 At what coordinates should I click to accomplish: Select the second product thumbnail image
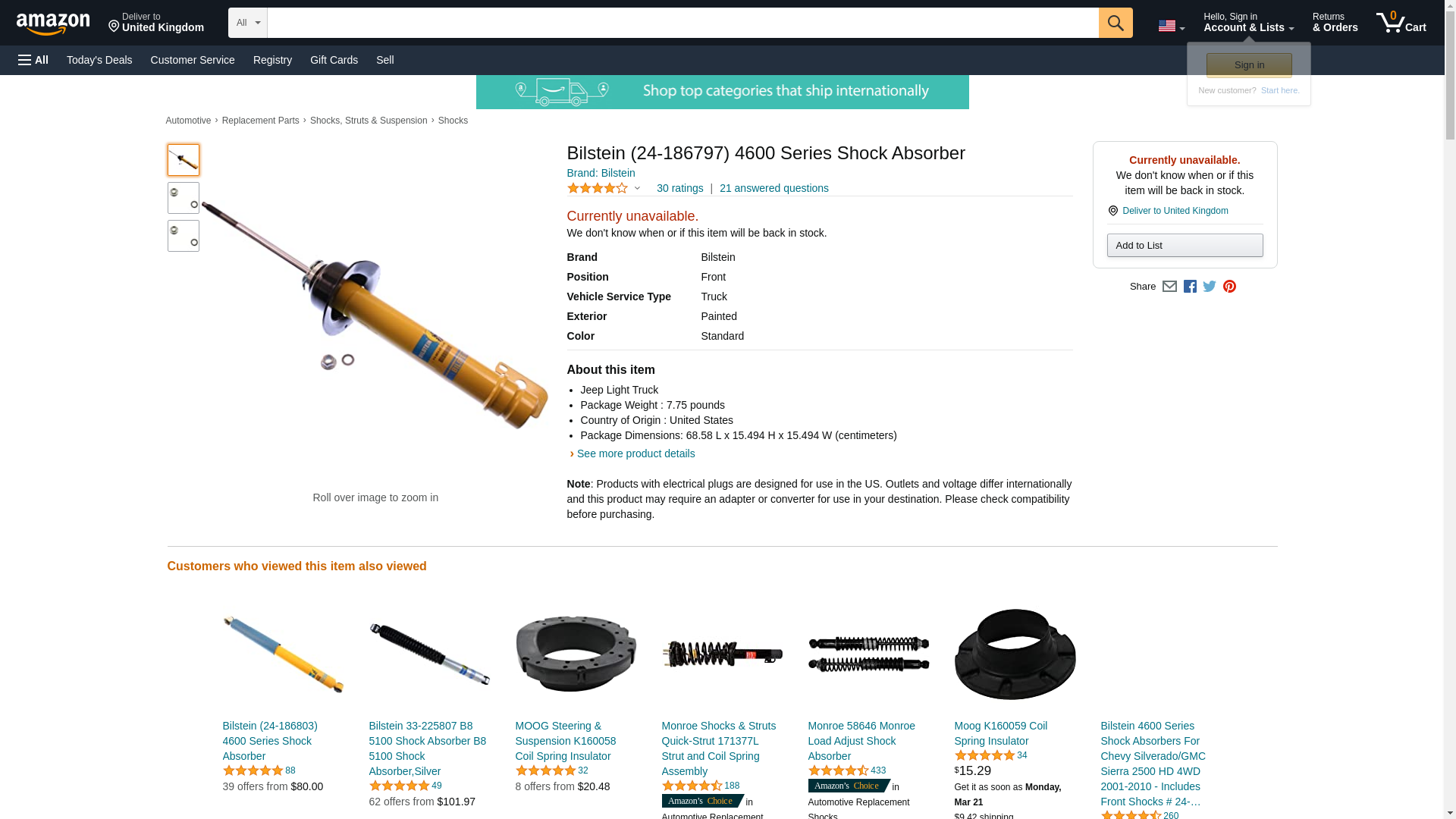[x=184, y=198]
